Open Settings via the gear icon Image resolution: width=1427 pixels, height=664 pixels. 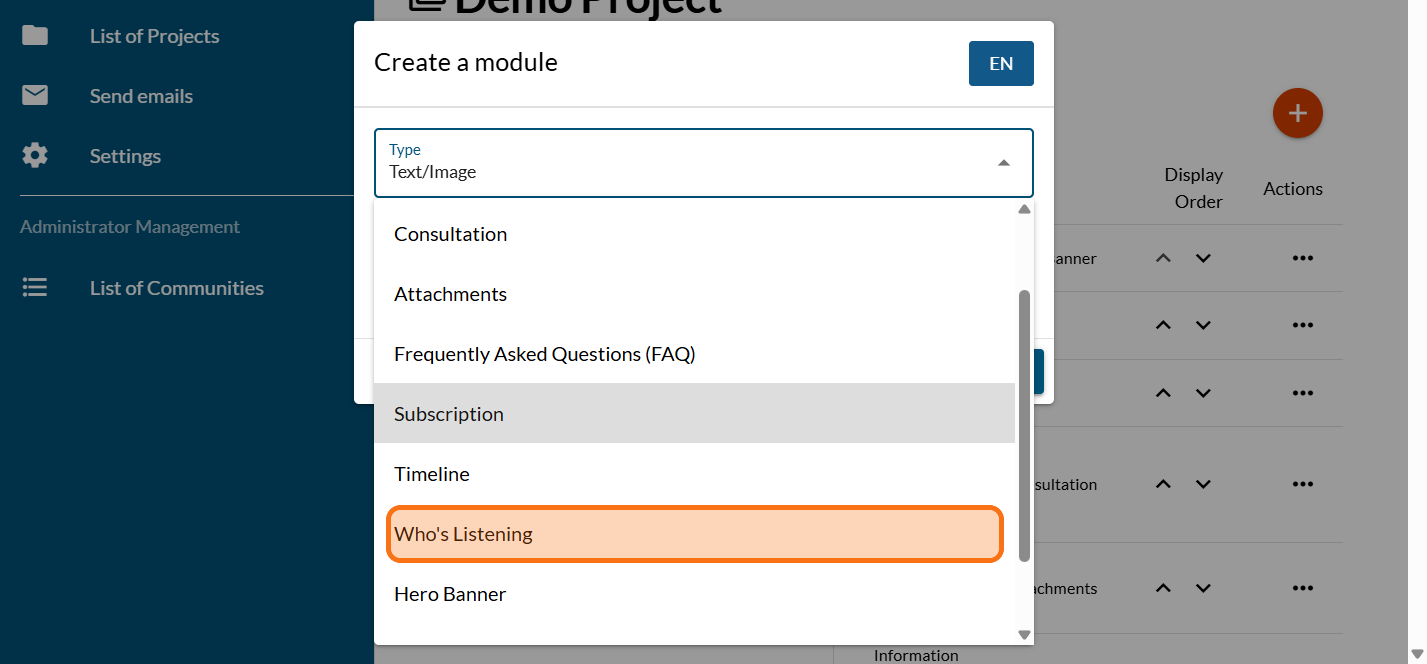[35, 156]
